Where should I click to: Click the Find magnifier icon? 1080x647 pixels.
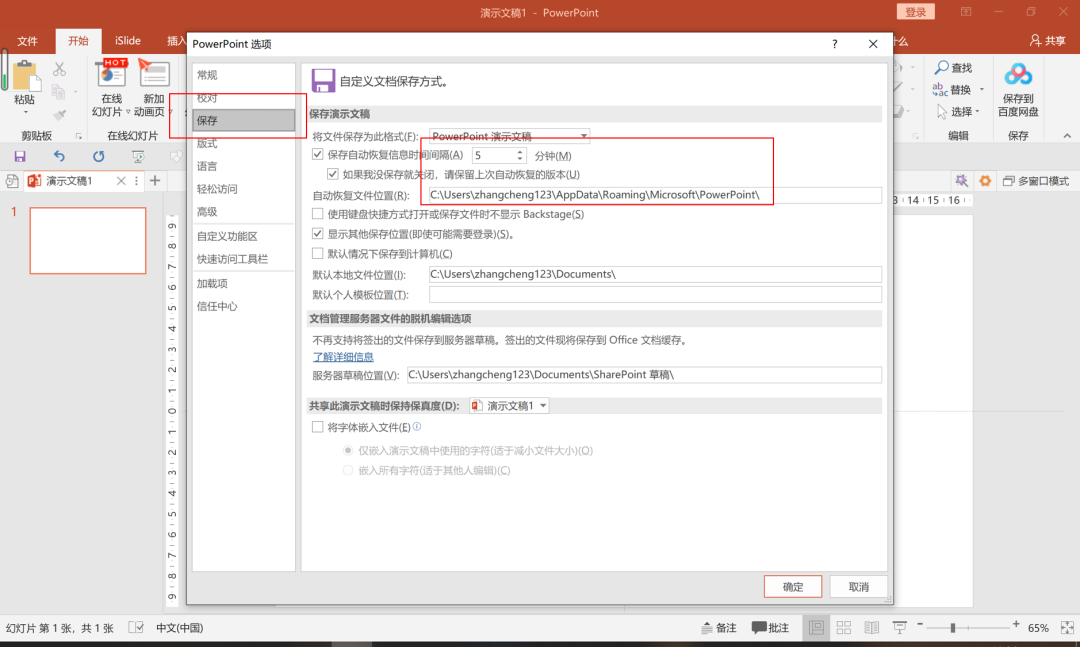[941, 68]
